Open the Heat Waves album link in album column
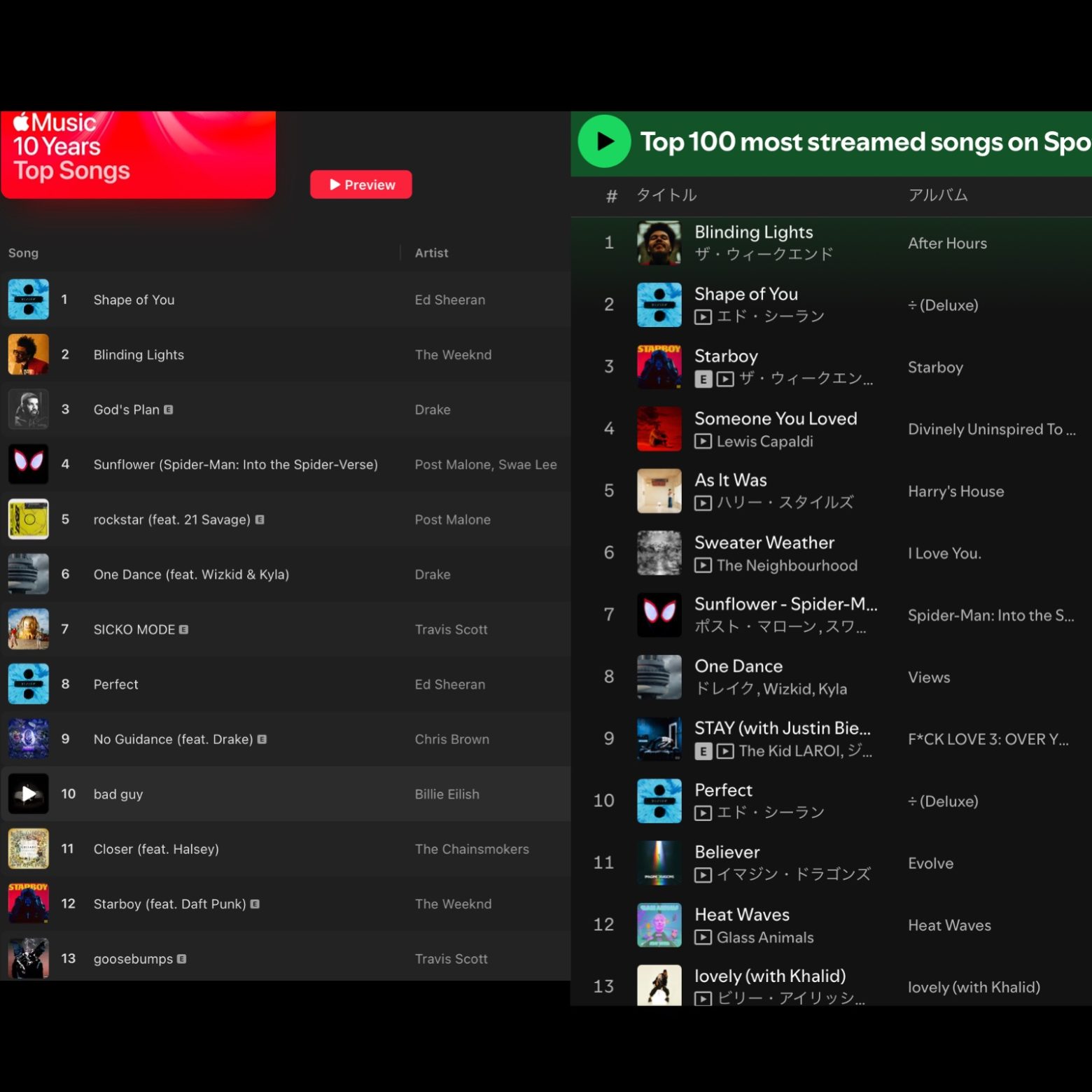This screenshot has width=1092, height=1092. point(949,925)
